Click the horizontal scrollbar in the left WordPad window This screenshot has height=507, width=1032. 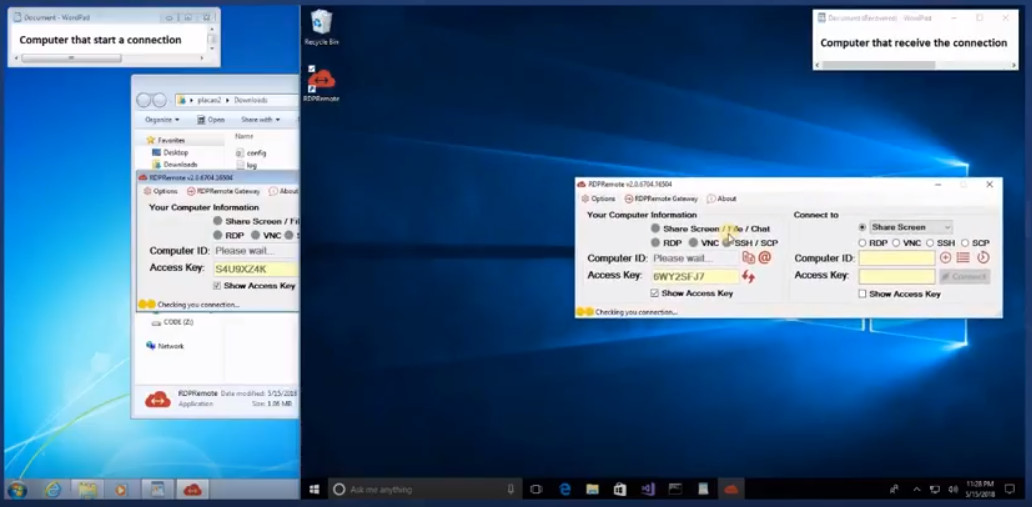point(71,58)
